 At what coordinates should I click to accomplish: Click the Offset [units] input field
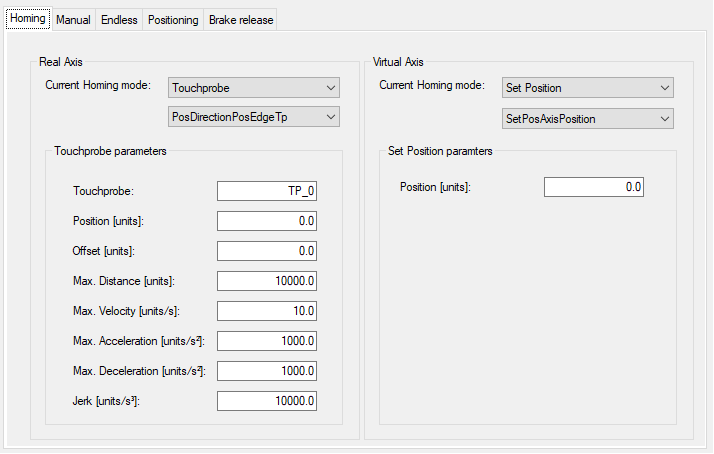pyautogui.click(x=267, y=251)
